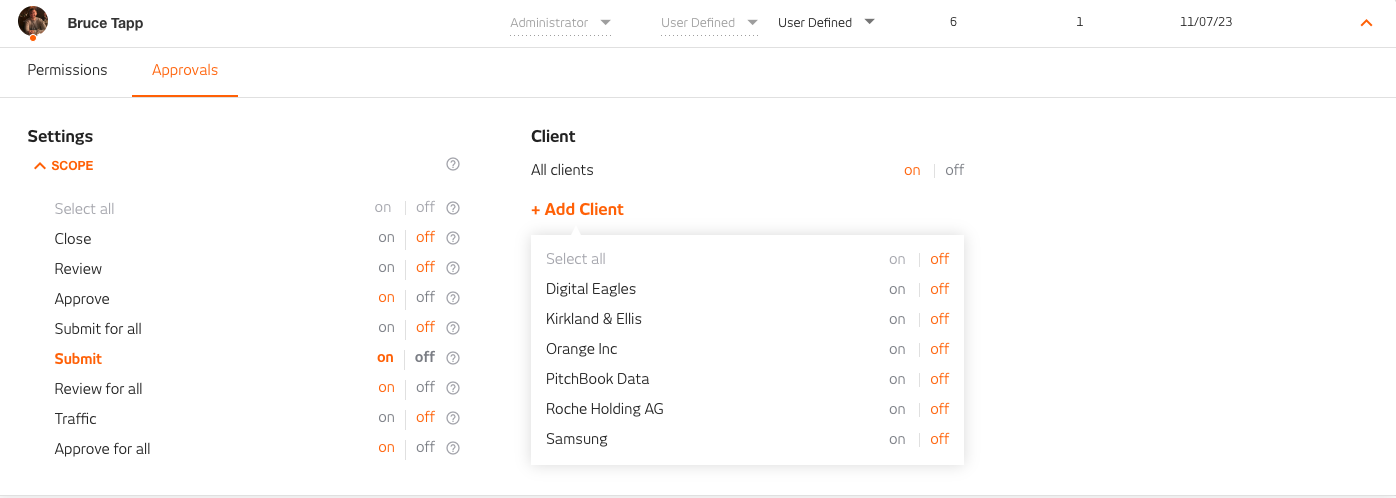Viewport: 1396px width, 498px height.
Task: Click the help icon beside Submit for all
Action: pyautogui.click(x=453, y=328)
